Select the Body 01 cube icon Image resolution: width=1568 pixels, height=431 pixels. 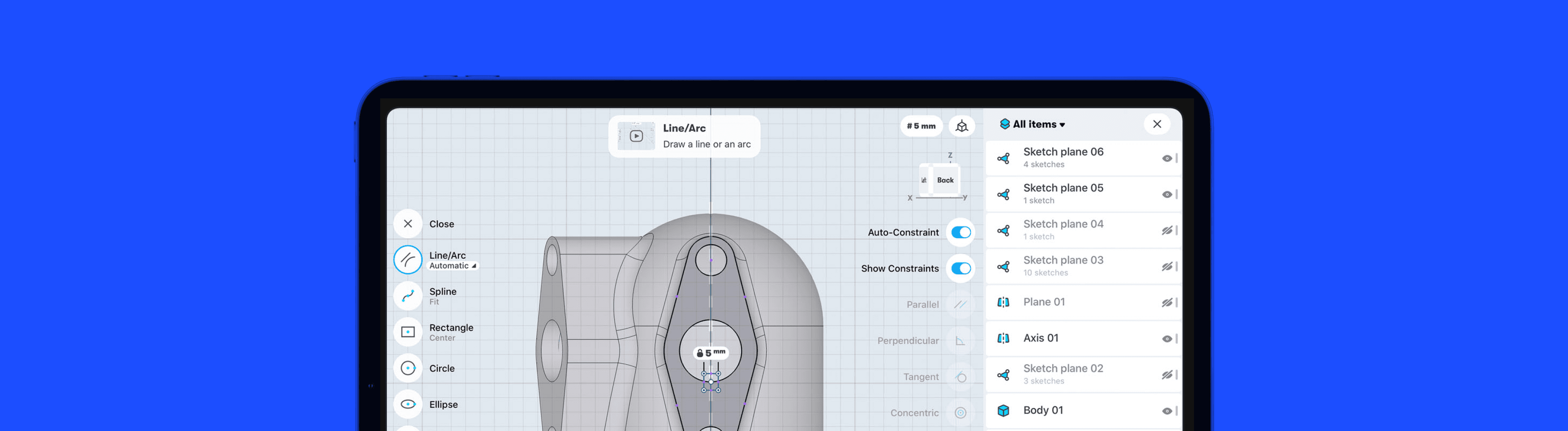(1004, 411)
